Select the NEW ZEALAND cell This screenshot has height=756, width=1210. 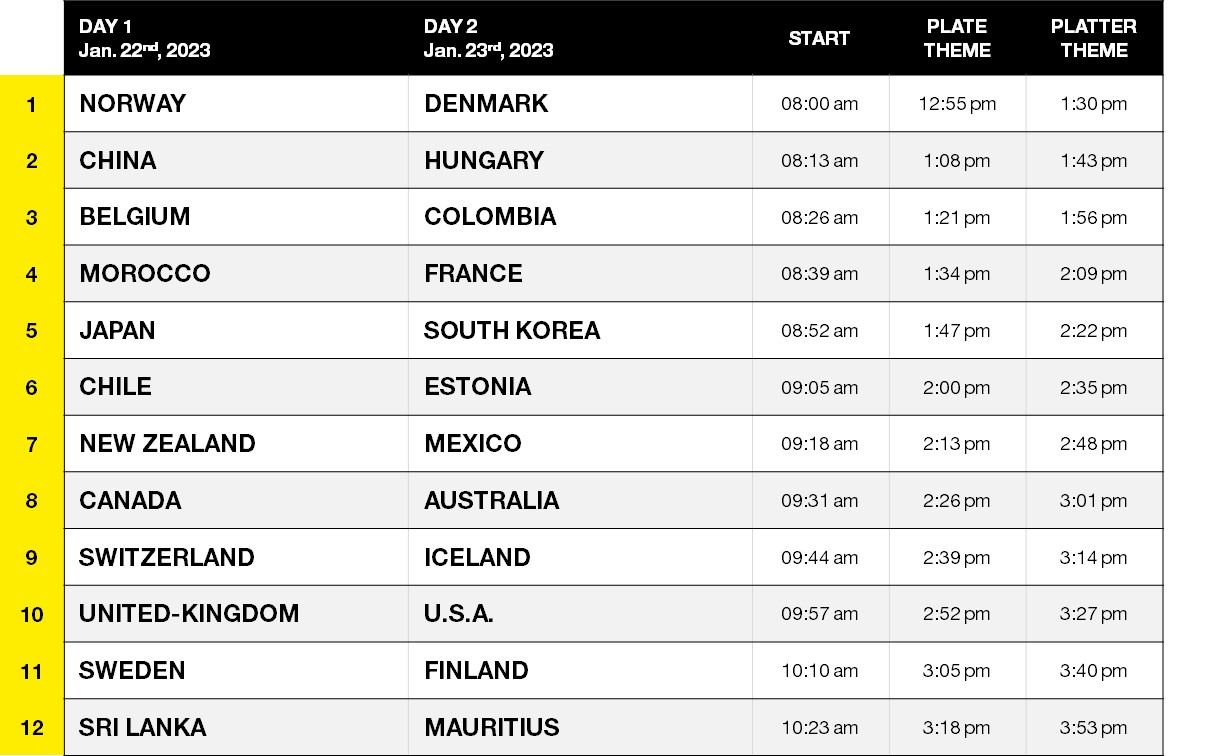click(x=167, y=443)
